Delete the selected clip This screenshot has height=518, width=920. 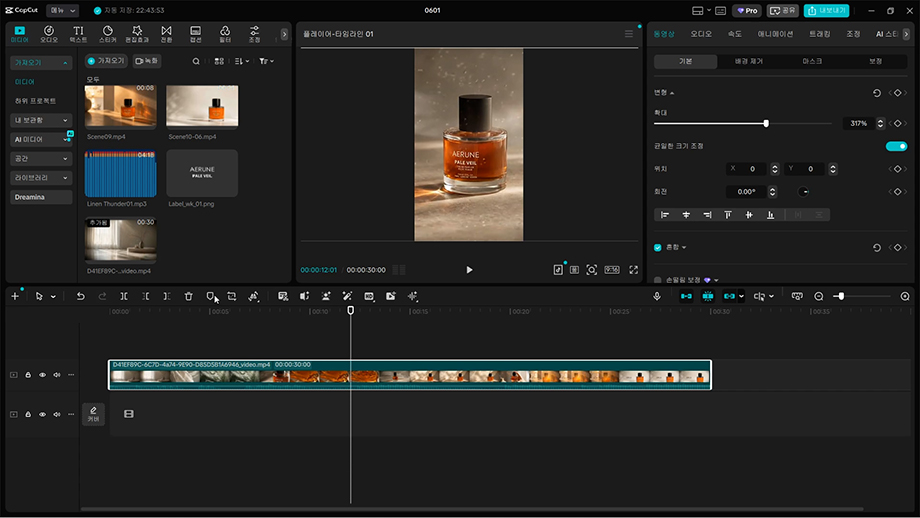point(188,296)
